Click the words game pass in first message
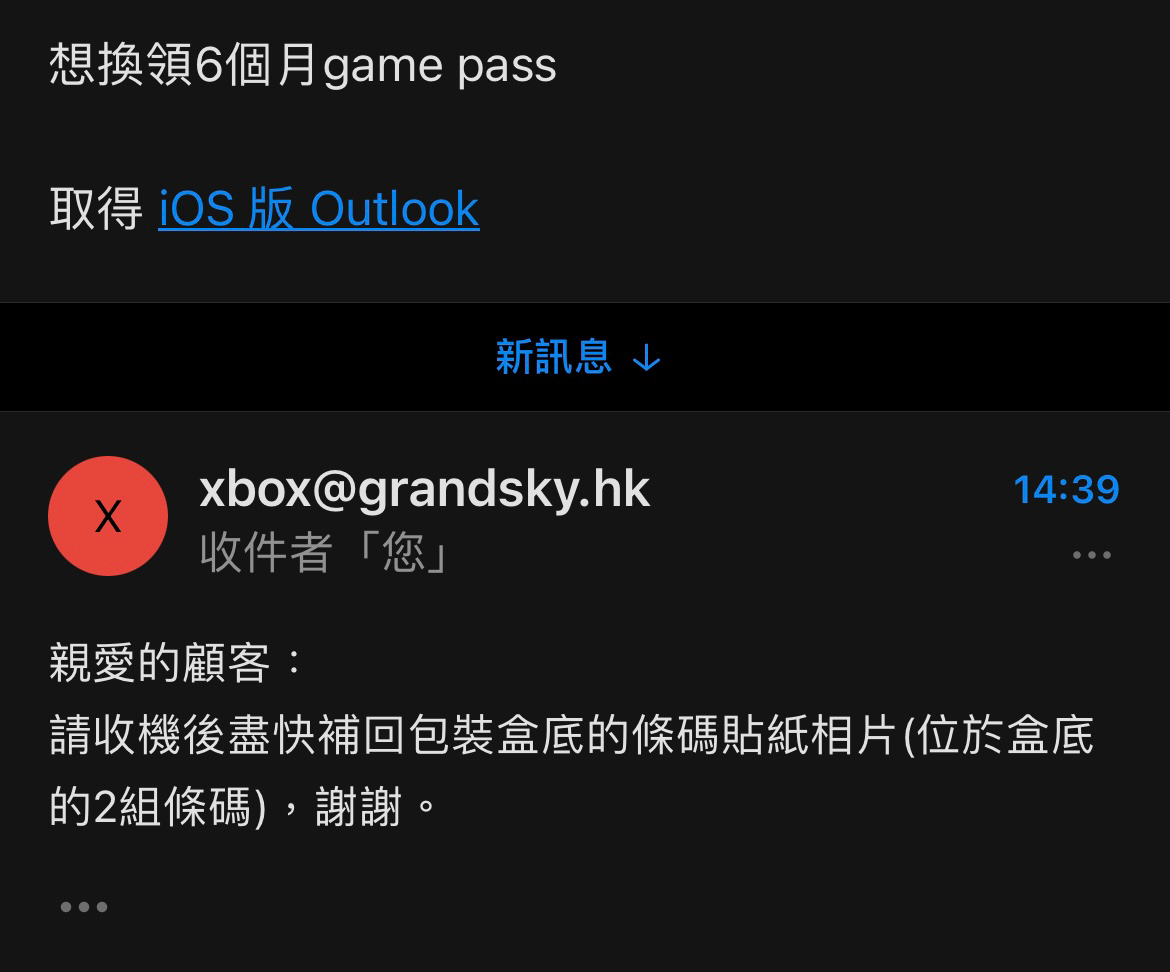The width and height of the screenshot is (1170, 972). pyautogui.click(x=439, y=67)
